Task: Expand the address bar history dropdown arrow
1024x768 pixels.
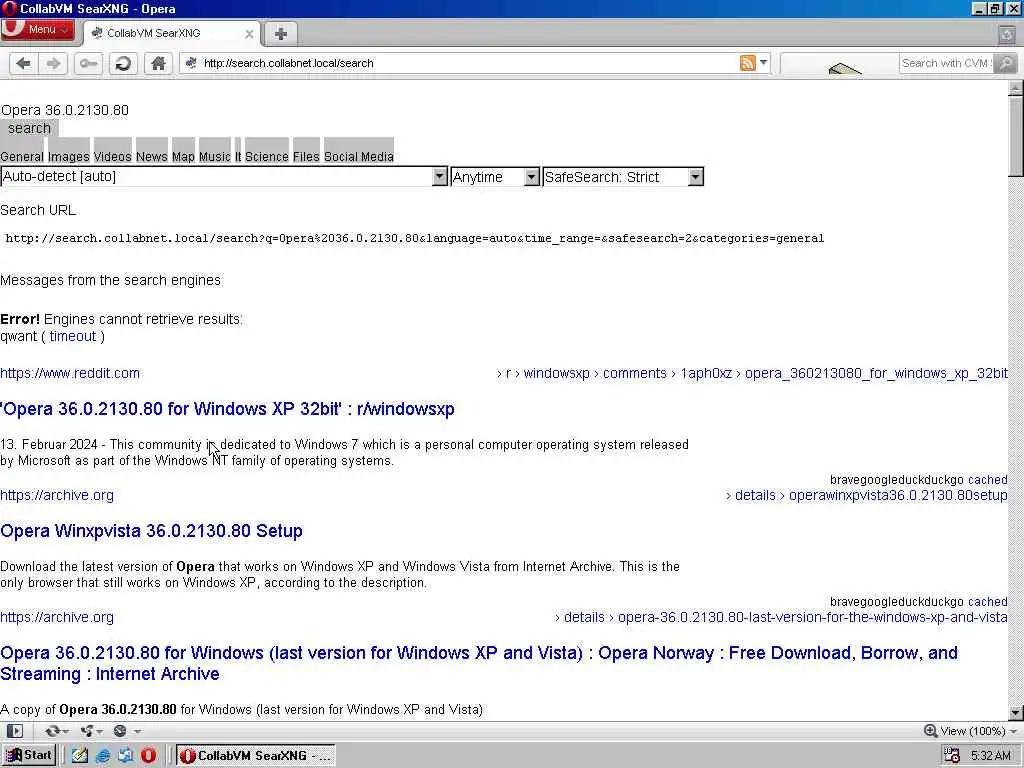Action: [763, 63]
